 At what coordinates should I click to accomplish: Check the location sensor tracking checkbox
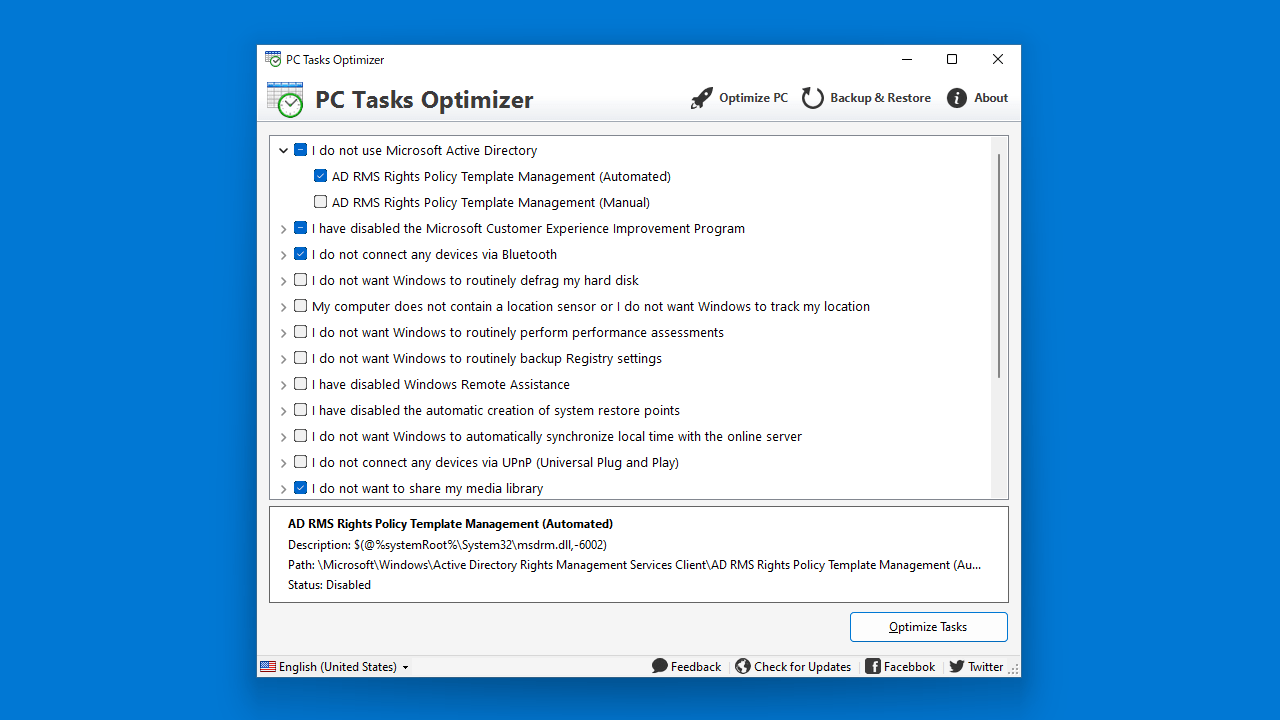pyautogui.click(x=300, y=306)
